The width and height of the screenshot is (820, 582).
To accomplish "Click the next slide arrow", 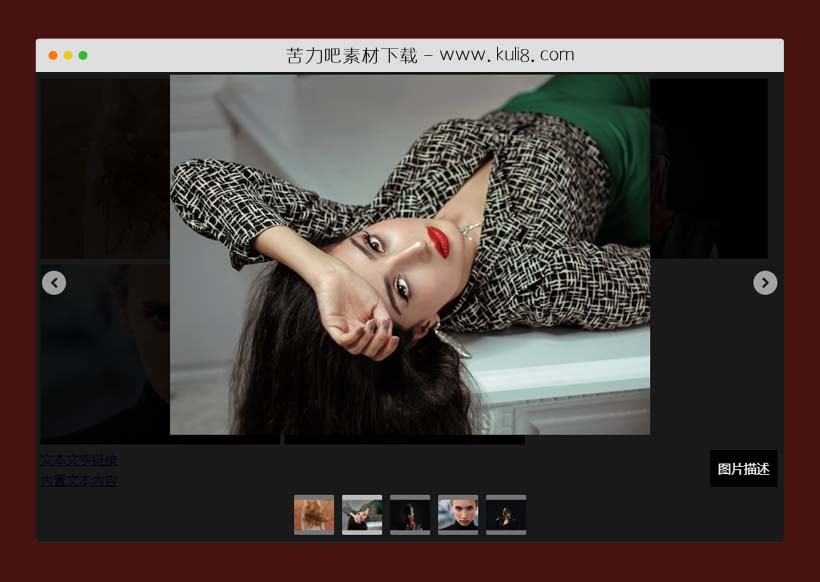I will tap(765, 283).
